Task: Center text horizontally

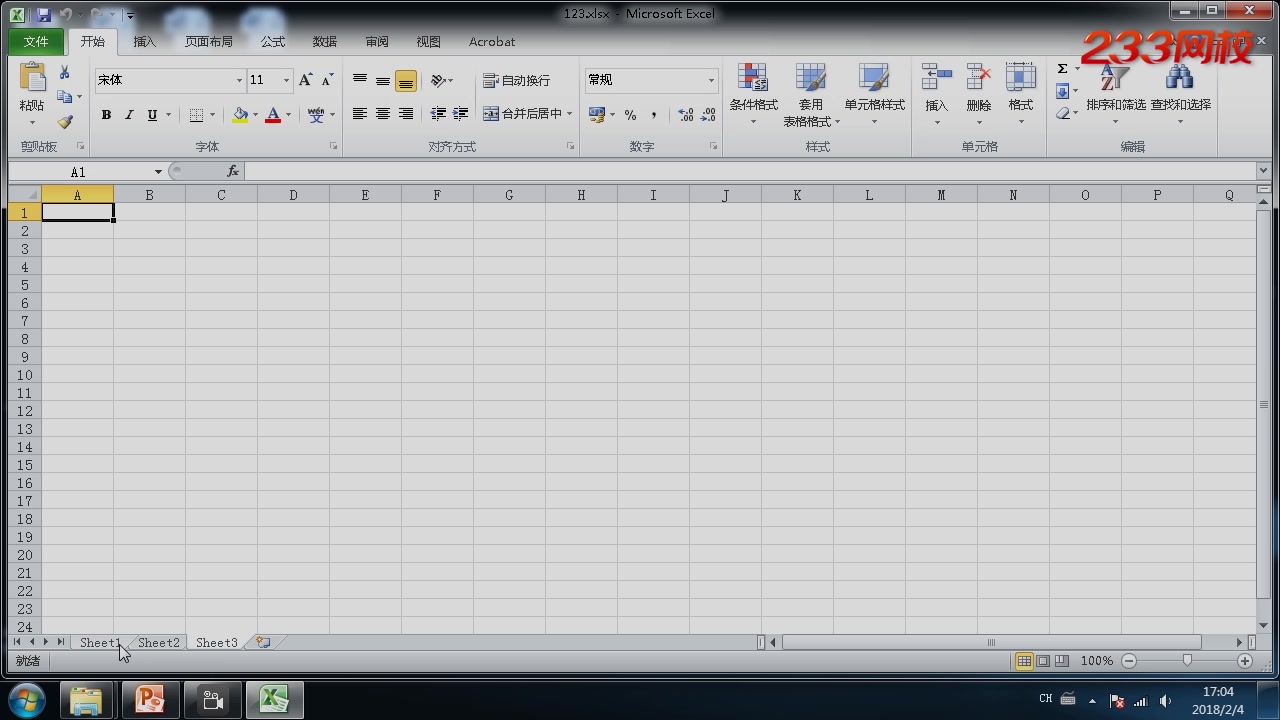Action: click(x=383, y=114)
